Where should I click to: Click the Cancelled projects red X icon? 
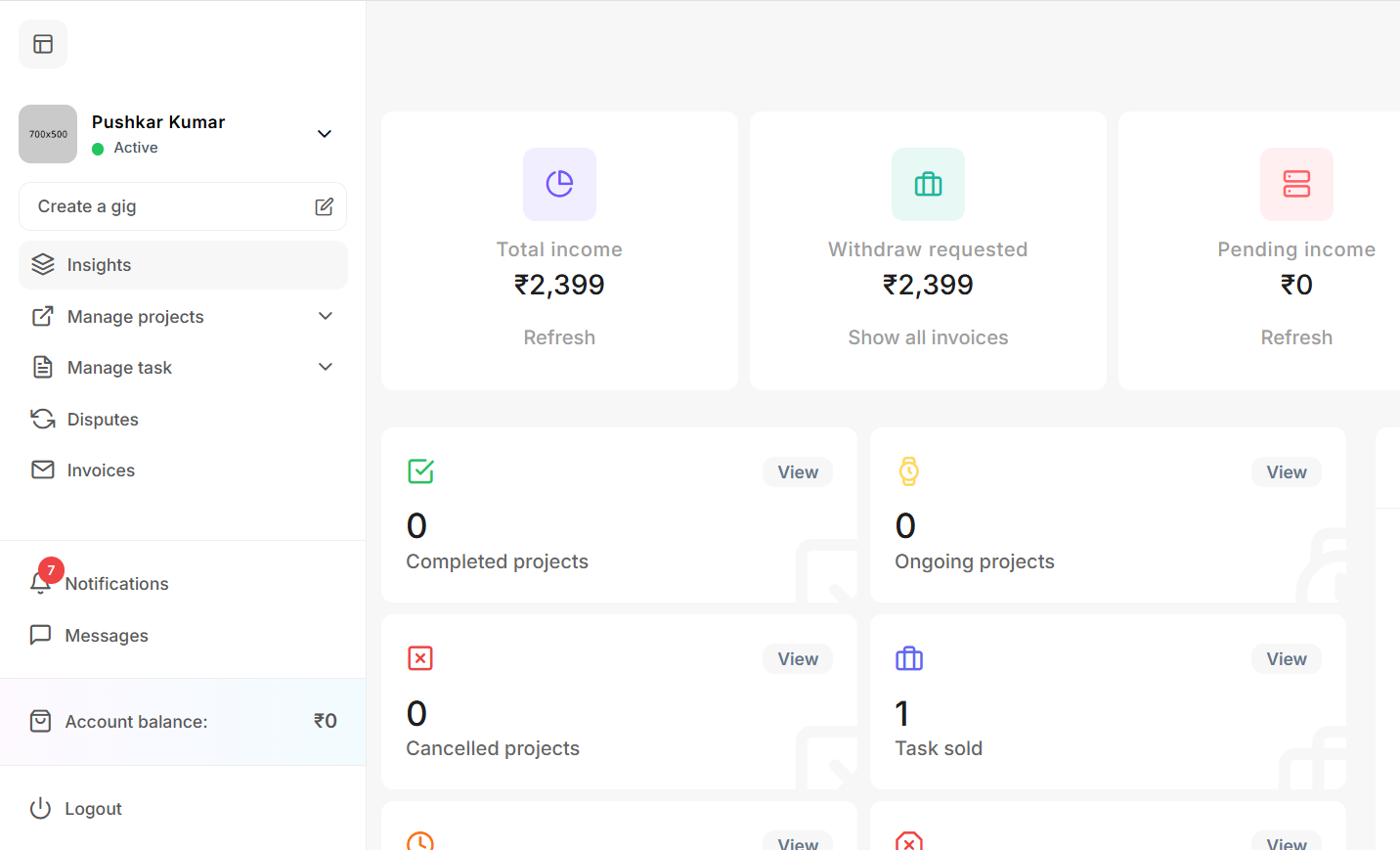tap(420, 658)
